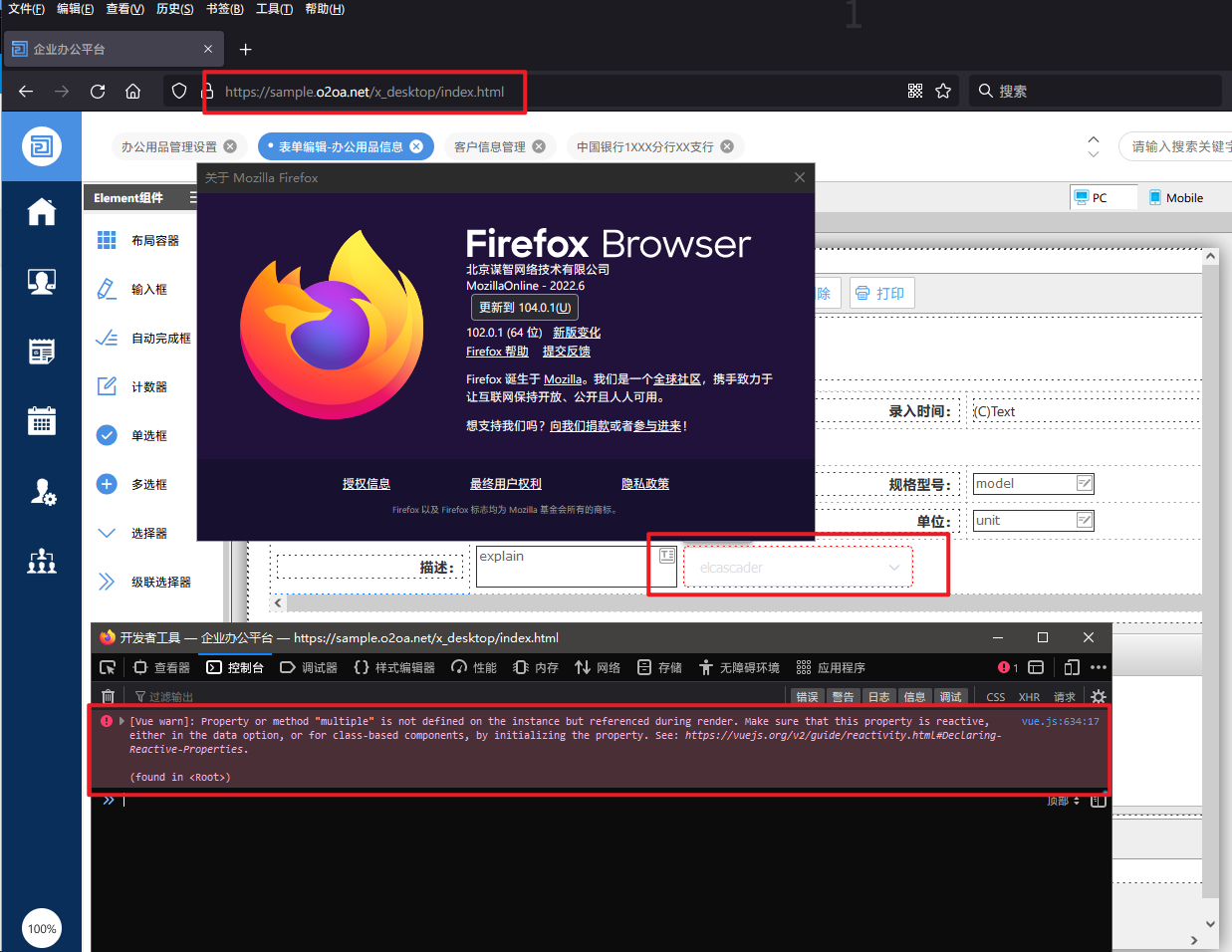Click the up chevron beside search box
The image size is (1232, 952).
1094,139
